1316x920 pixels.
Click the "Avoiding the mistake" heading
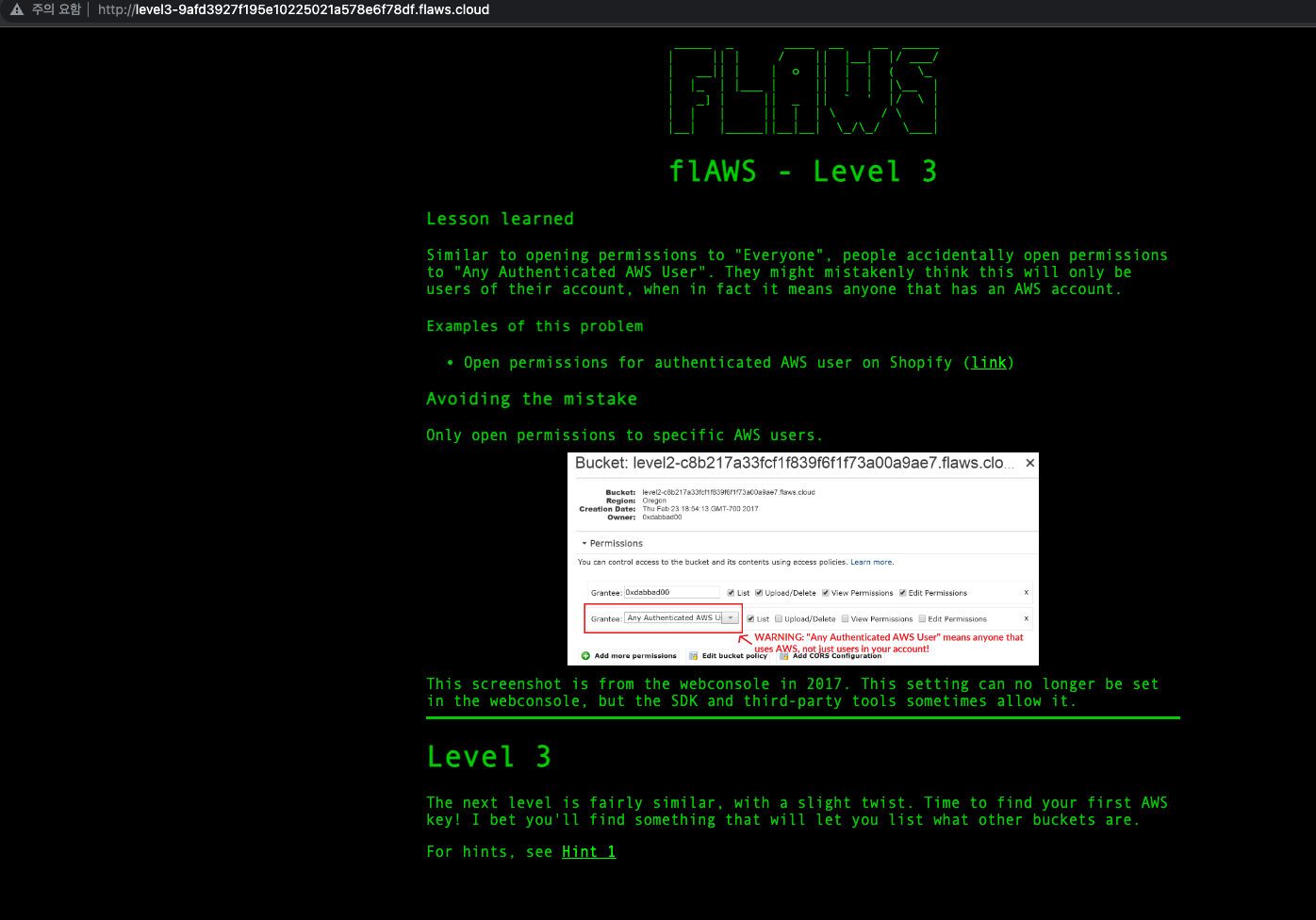click(x=532, y=399)
